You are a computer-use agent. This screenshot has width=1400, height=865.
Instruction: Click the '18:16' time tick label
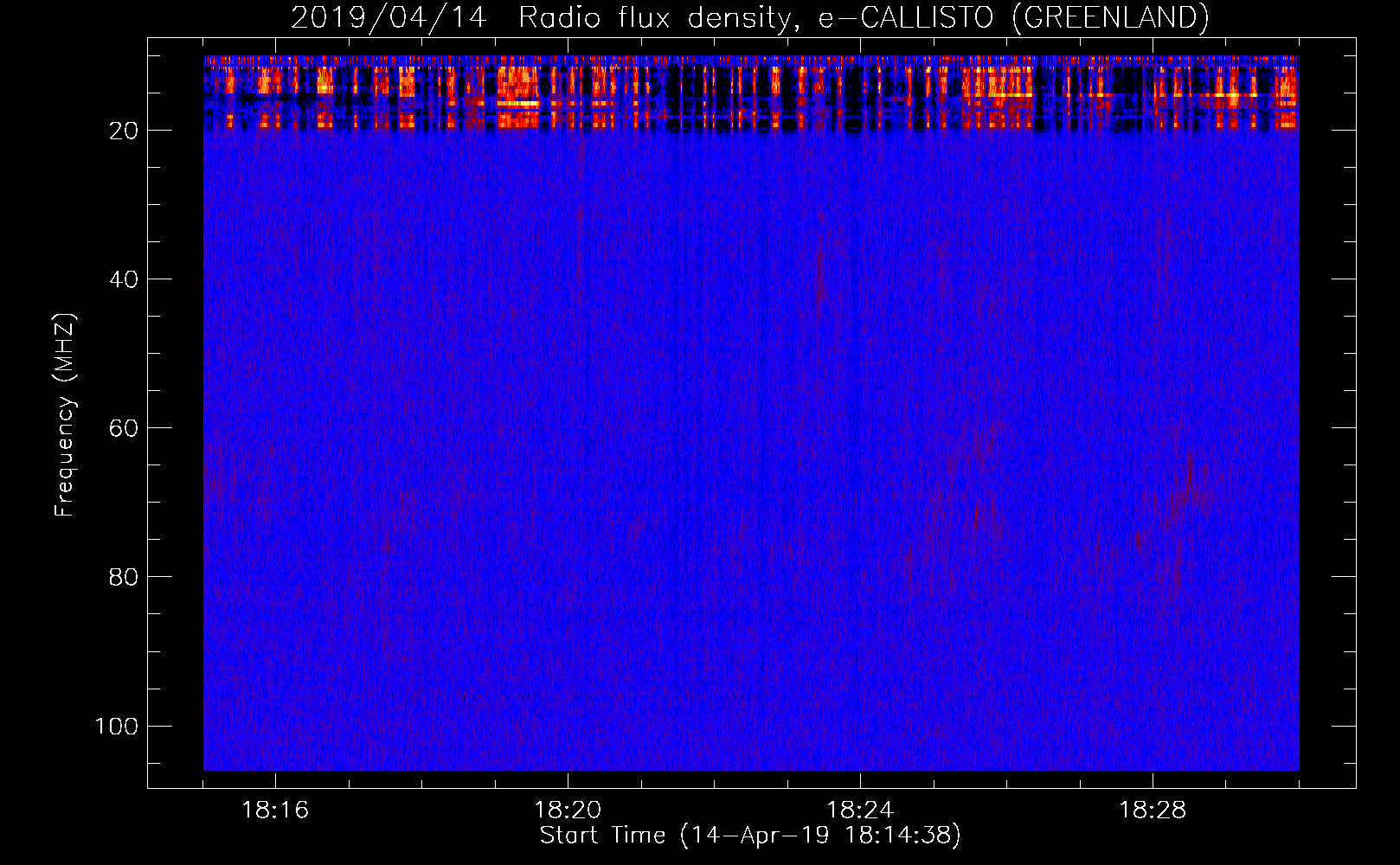tap(275, 811)
